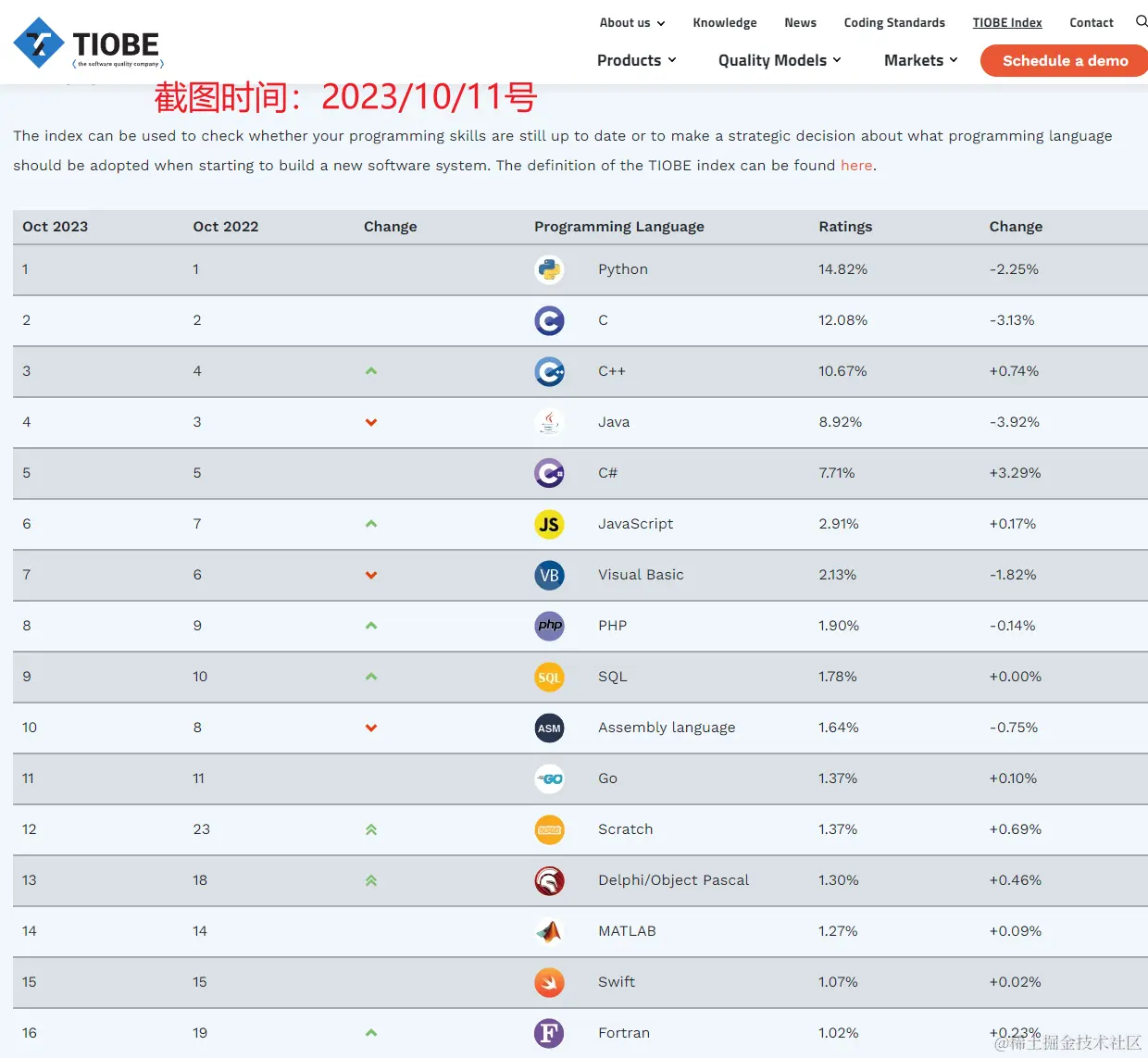The height and width of the screenshot is (1058, 1148).
Task: Follow the 'here' definition link
Action: click(856, 166)
